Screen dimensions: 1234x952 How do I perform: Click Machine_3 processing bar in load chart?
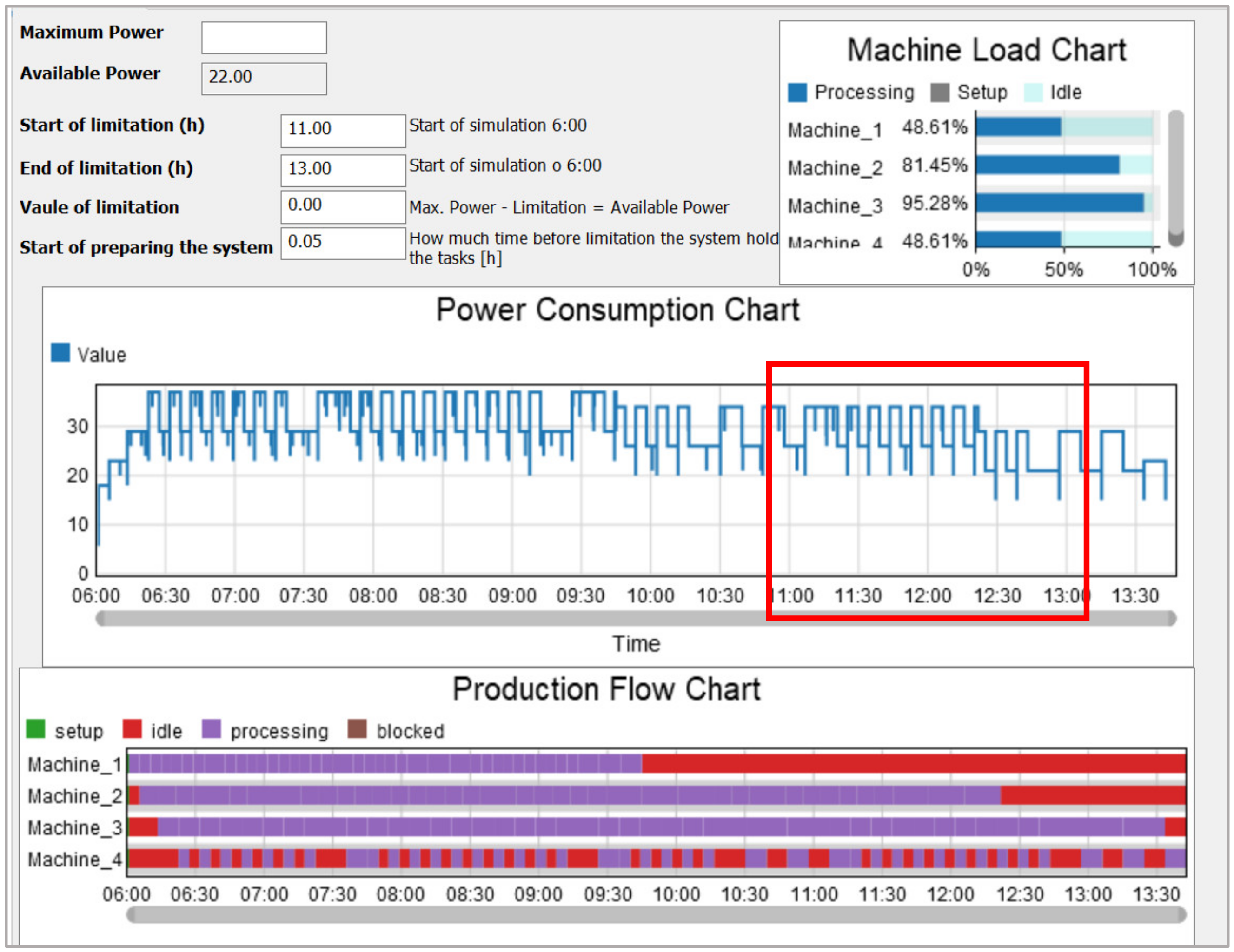click(x=1060, y=203)
